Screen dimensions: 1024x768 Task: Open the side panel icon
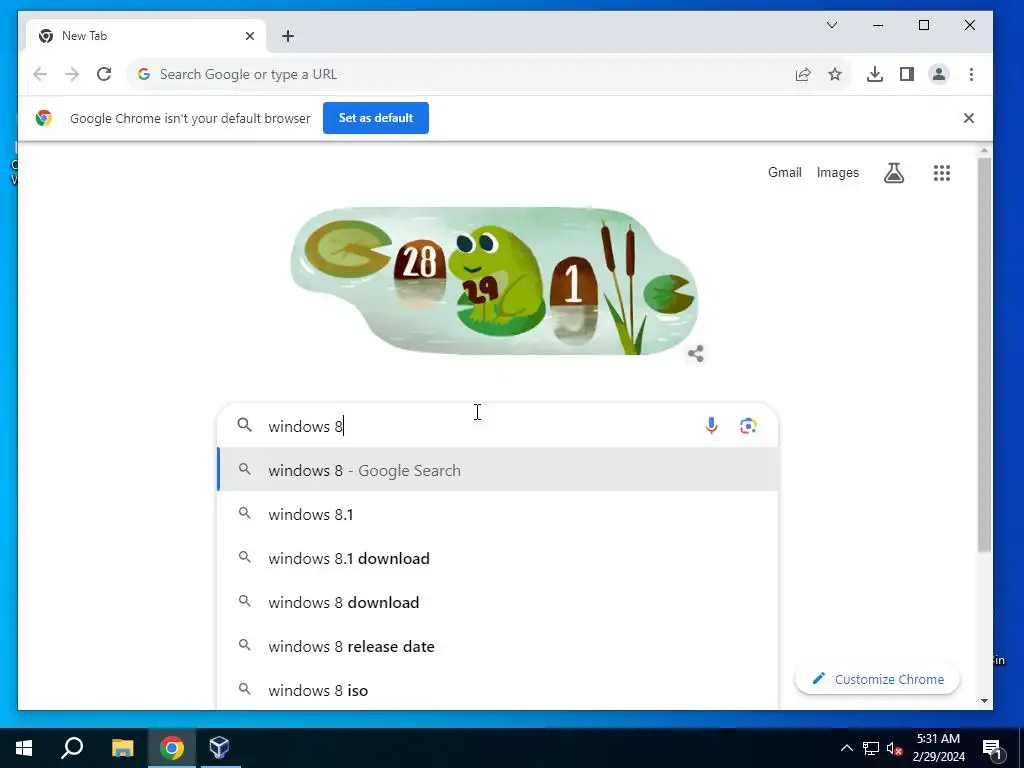pos(906,74)
